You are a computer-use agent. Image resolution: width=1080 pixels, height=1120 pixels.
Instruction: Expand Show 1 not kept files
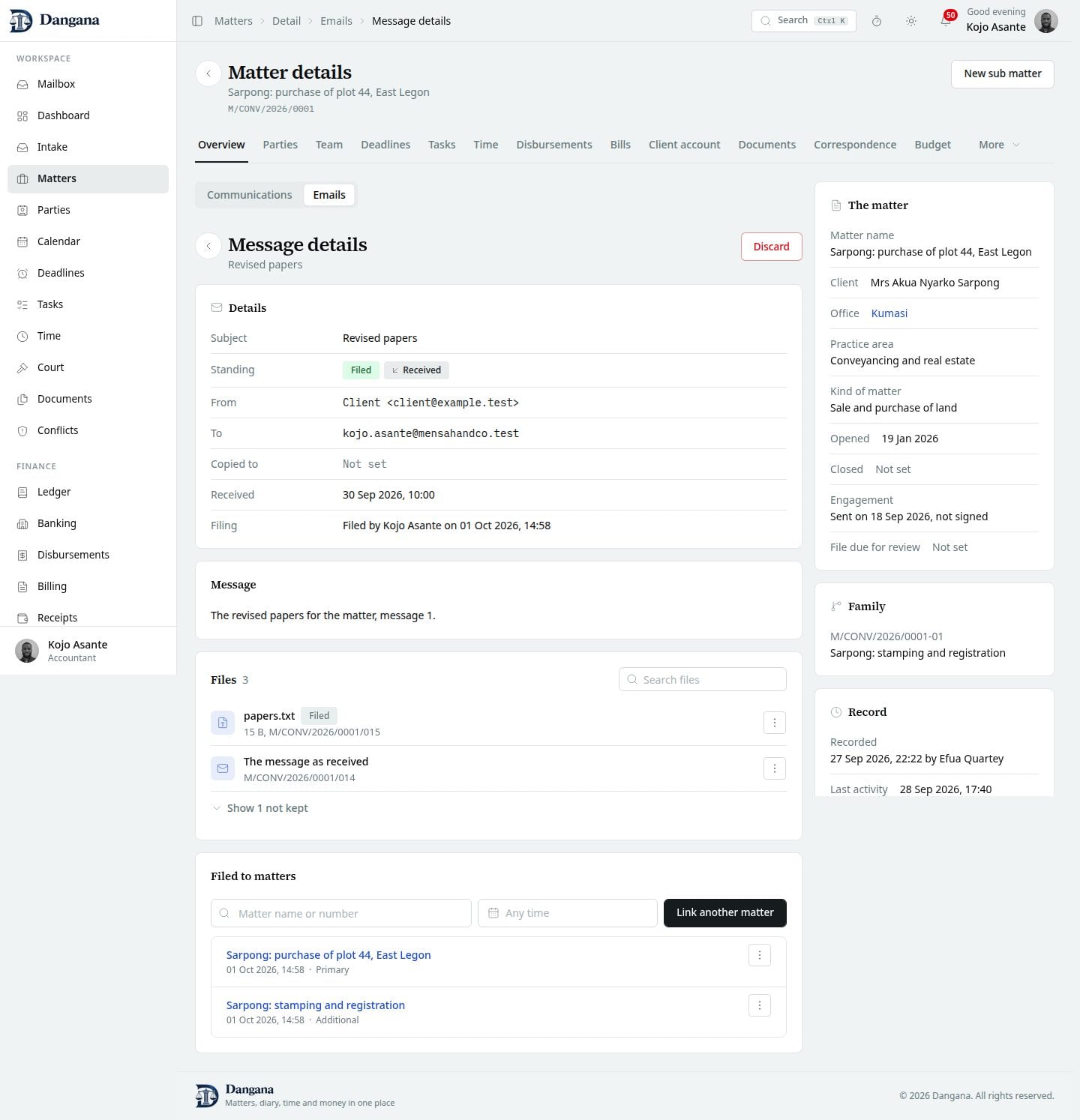tap(260, 808)
